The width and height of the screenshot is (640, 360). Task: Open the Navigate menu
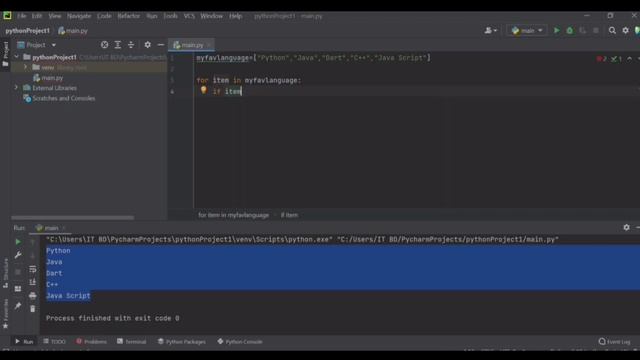click(79, 16)
